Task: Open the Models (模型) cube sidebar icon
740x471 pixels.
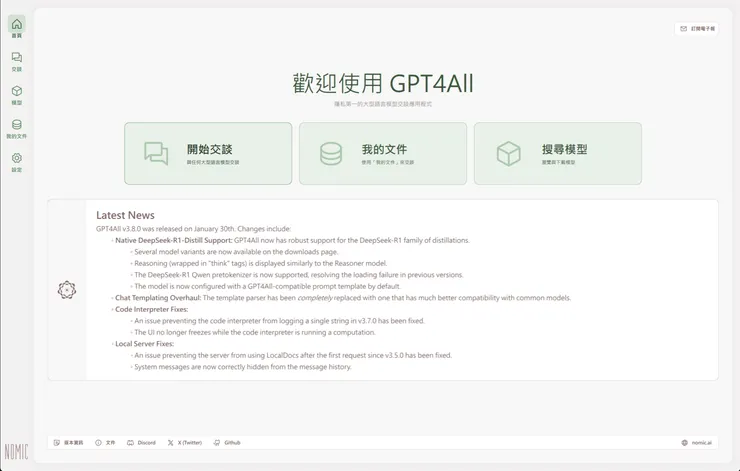Action: click(x=17, y=95)
